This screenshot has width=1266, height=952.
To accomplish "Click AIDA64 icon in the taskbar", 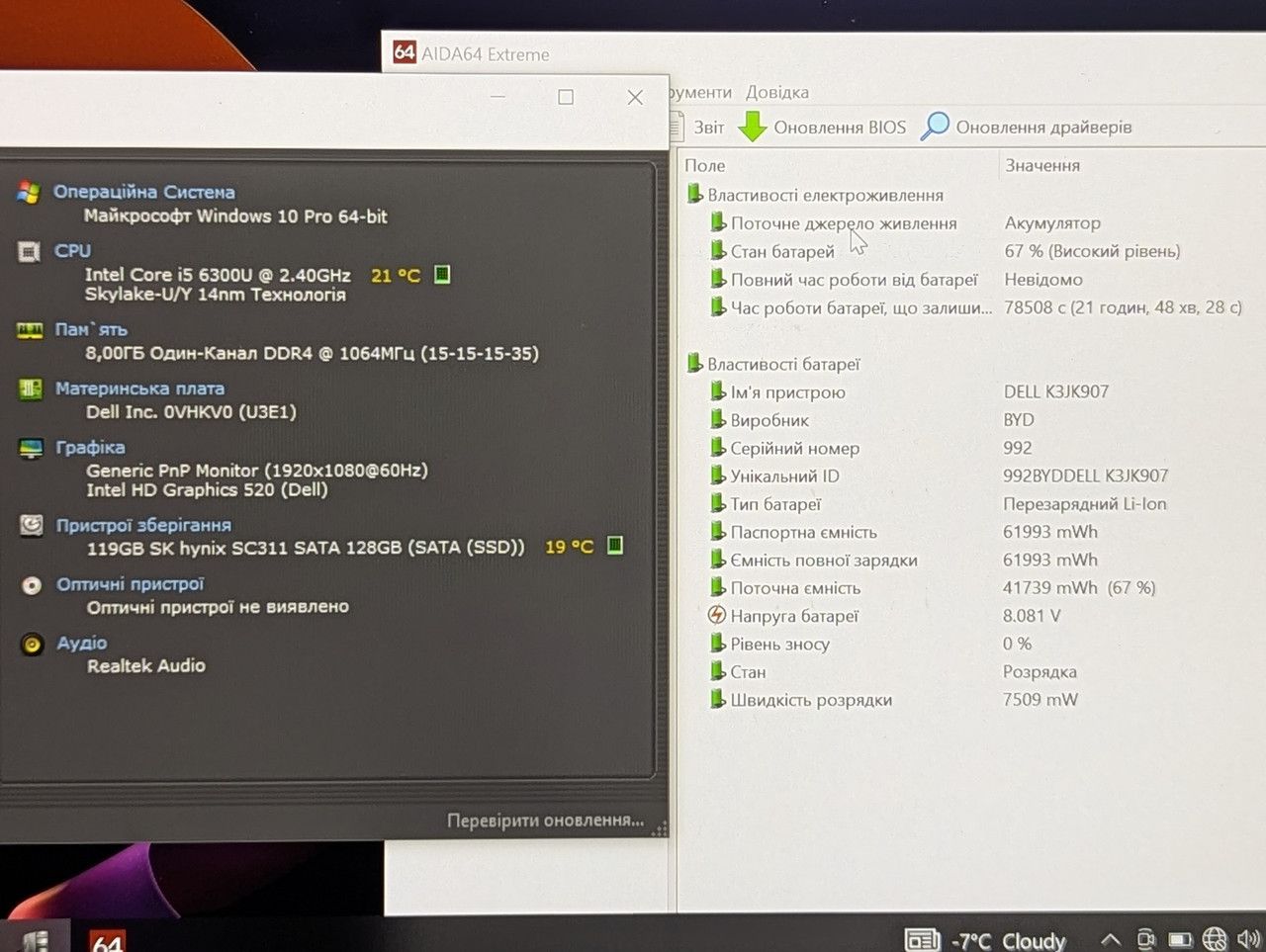I will (x=107, y=940).
